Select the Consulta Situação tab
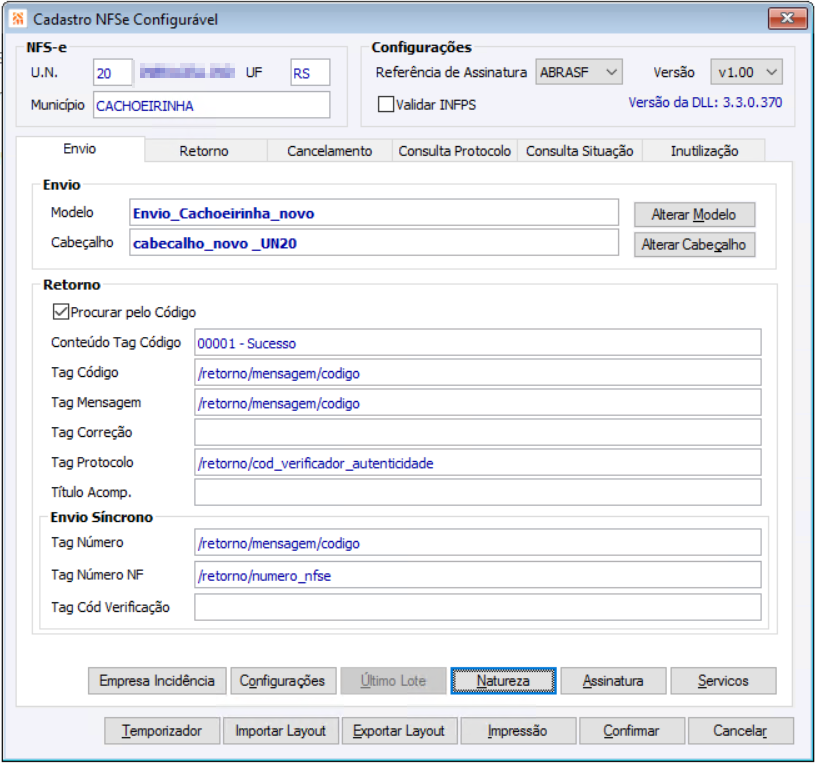815x763 pixels. (x=580, y=151)
